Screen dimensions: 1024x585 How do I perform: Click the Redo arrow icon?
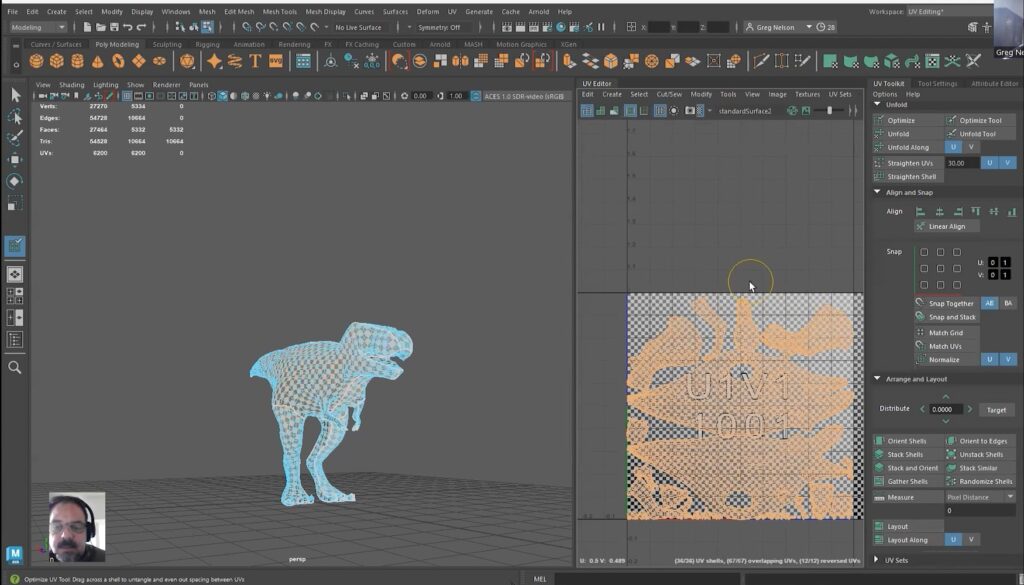coord(142,27)
